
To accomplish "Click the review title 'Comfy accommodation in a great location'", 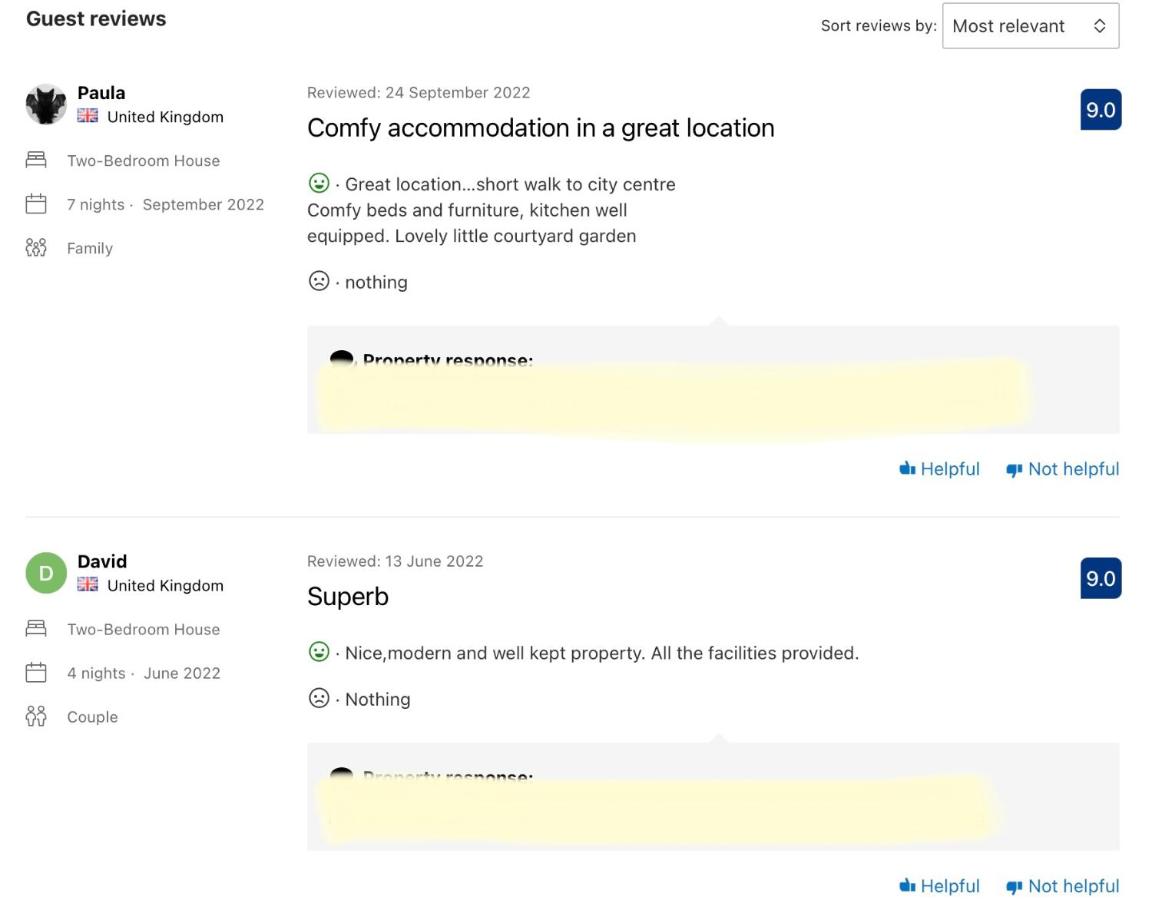I will pyautogui.click(x=540, y=128).
